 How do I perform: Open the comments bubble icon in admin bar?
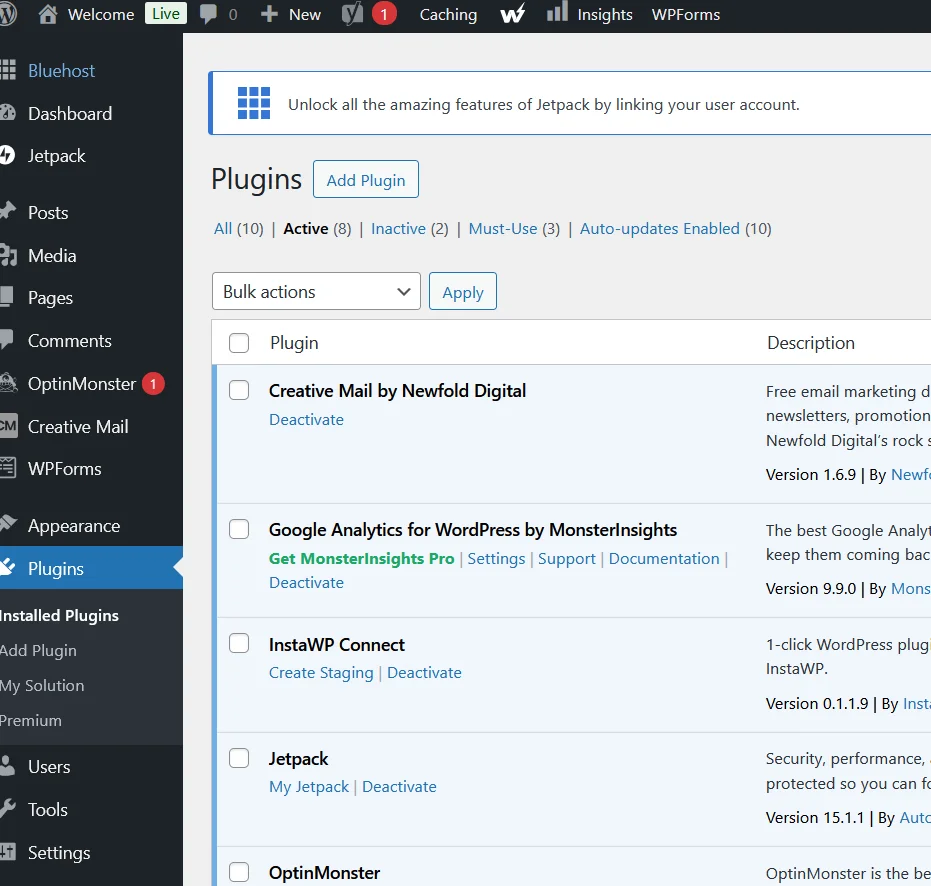pos(208,14)
